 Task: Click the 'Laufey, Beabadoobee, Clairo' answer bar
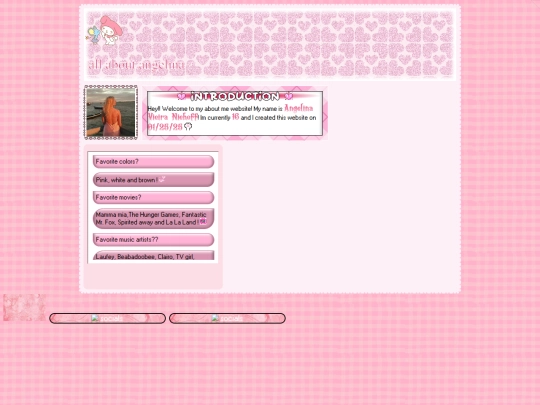tap(153, 256)
